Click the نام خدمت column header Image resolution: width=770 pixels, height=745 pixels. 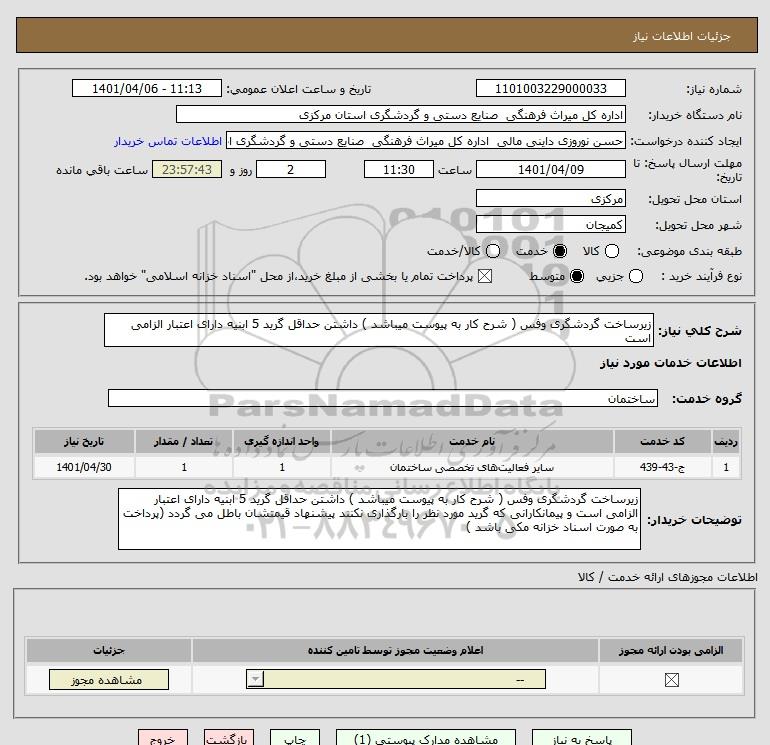[x=472, y=441]
